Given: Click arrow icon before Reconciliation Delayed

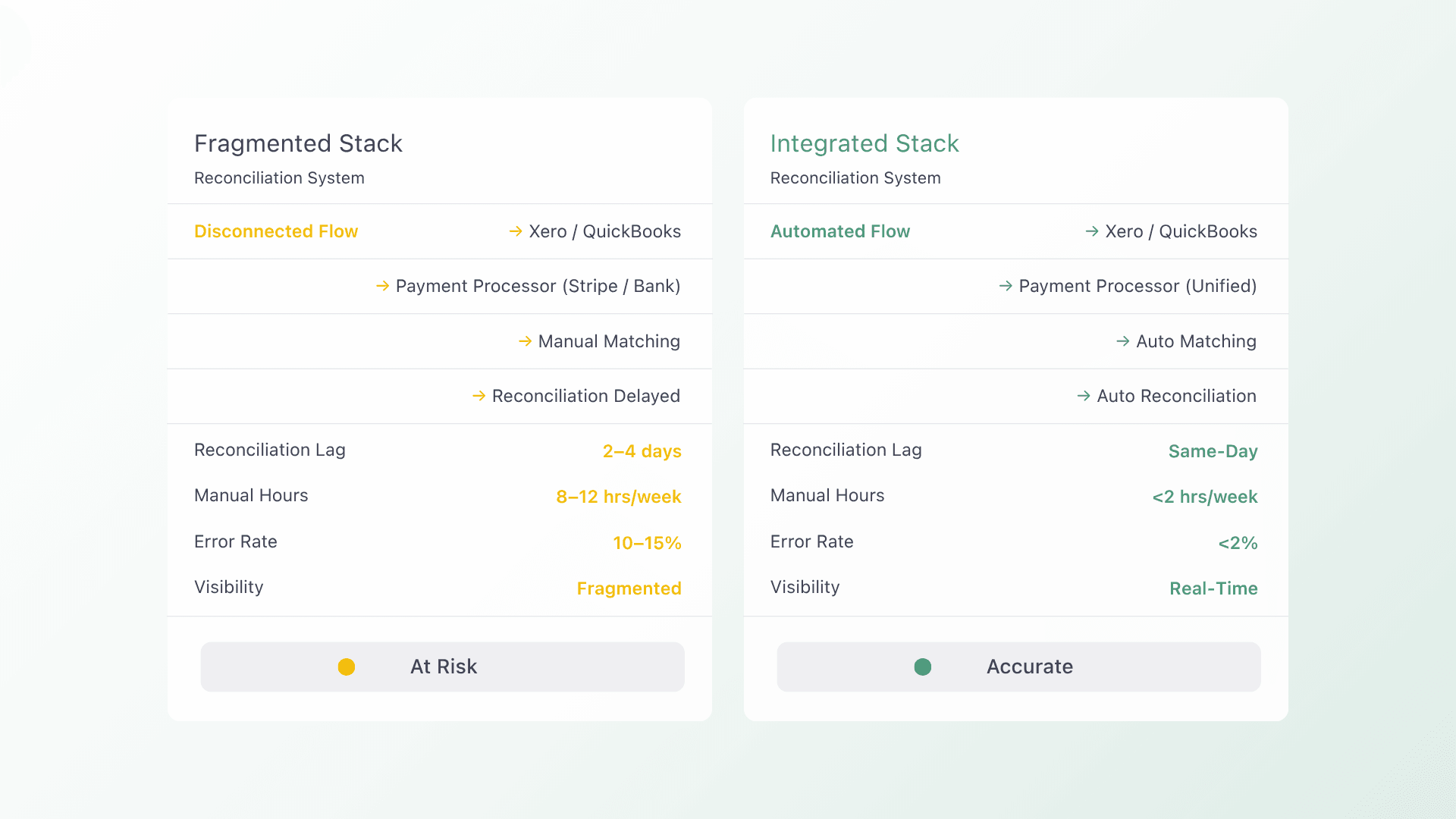Looking at the screenshot, I should (479, 396).
